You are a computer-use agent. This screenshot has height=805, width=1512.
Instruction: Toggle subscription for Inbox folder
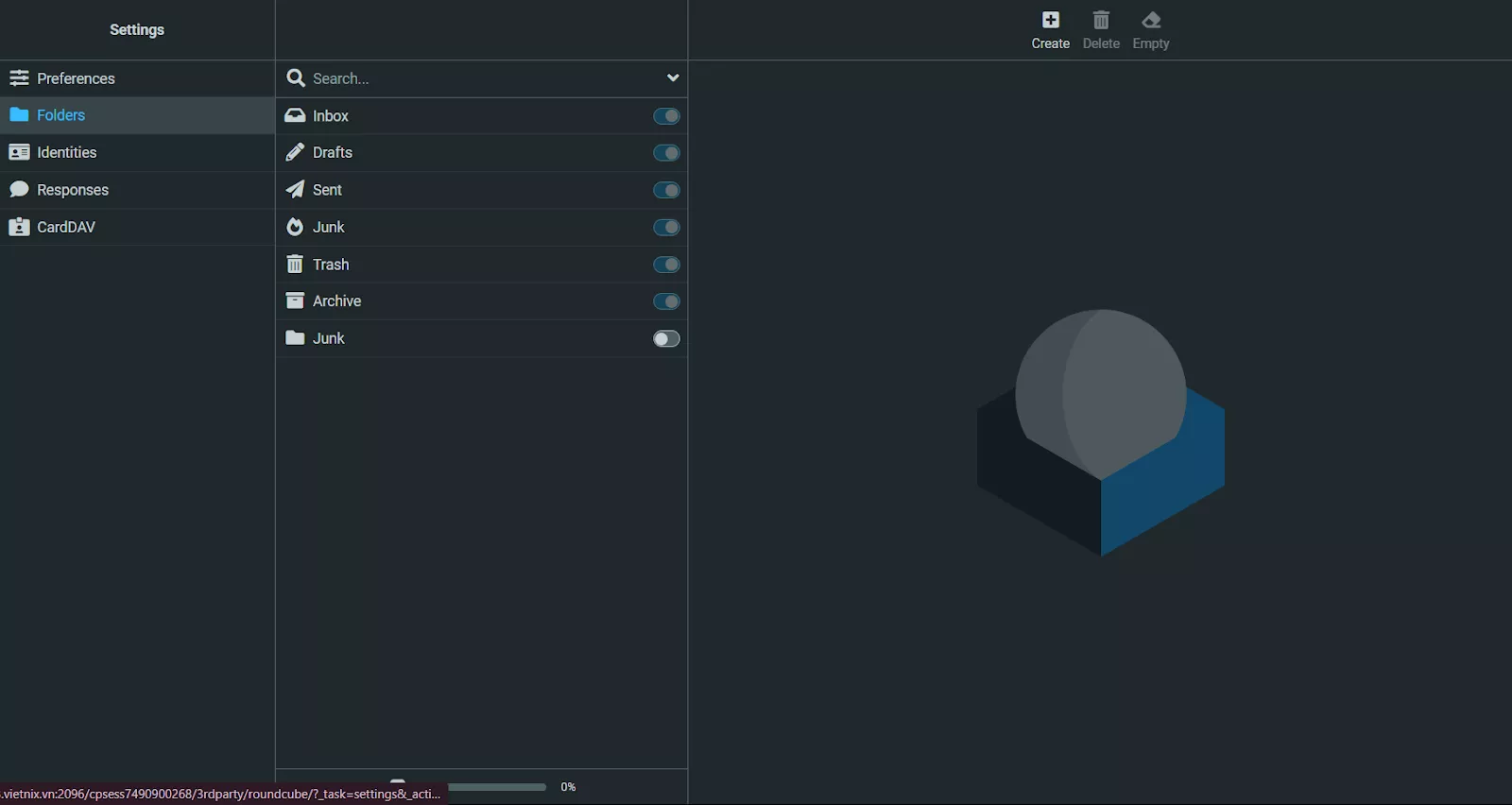pyautogui.click(x=666, y=116)
